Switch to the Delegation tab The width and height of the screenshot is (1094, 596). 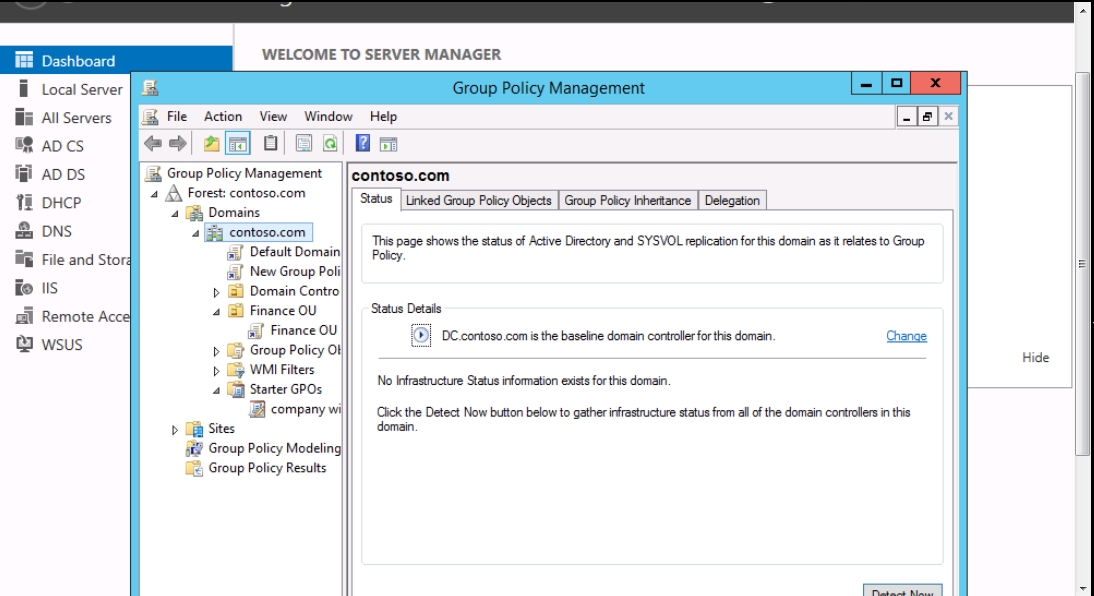pyautogui.click(x=732, y=200)
